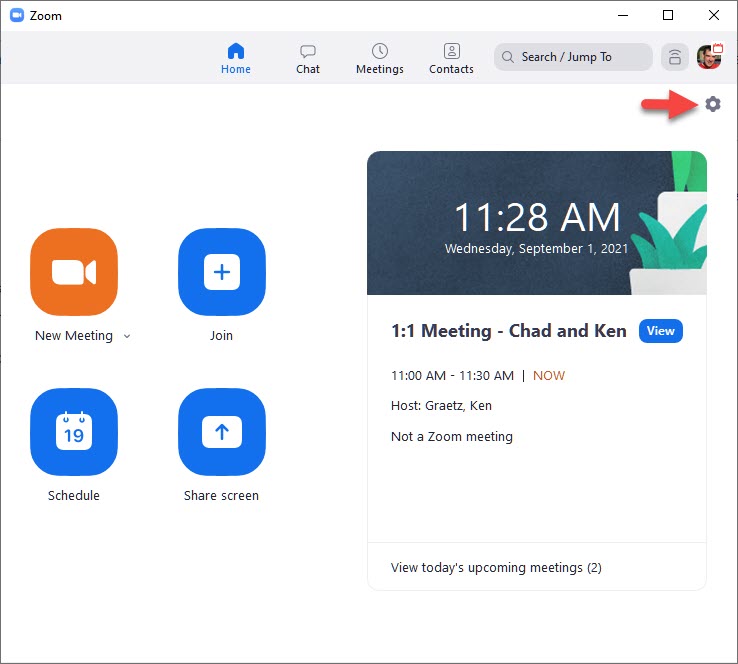This screenshot has height=664, width=738.
Task: Click the Share screen arrow icon
Action: [221, 432]
